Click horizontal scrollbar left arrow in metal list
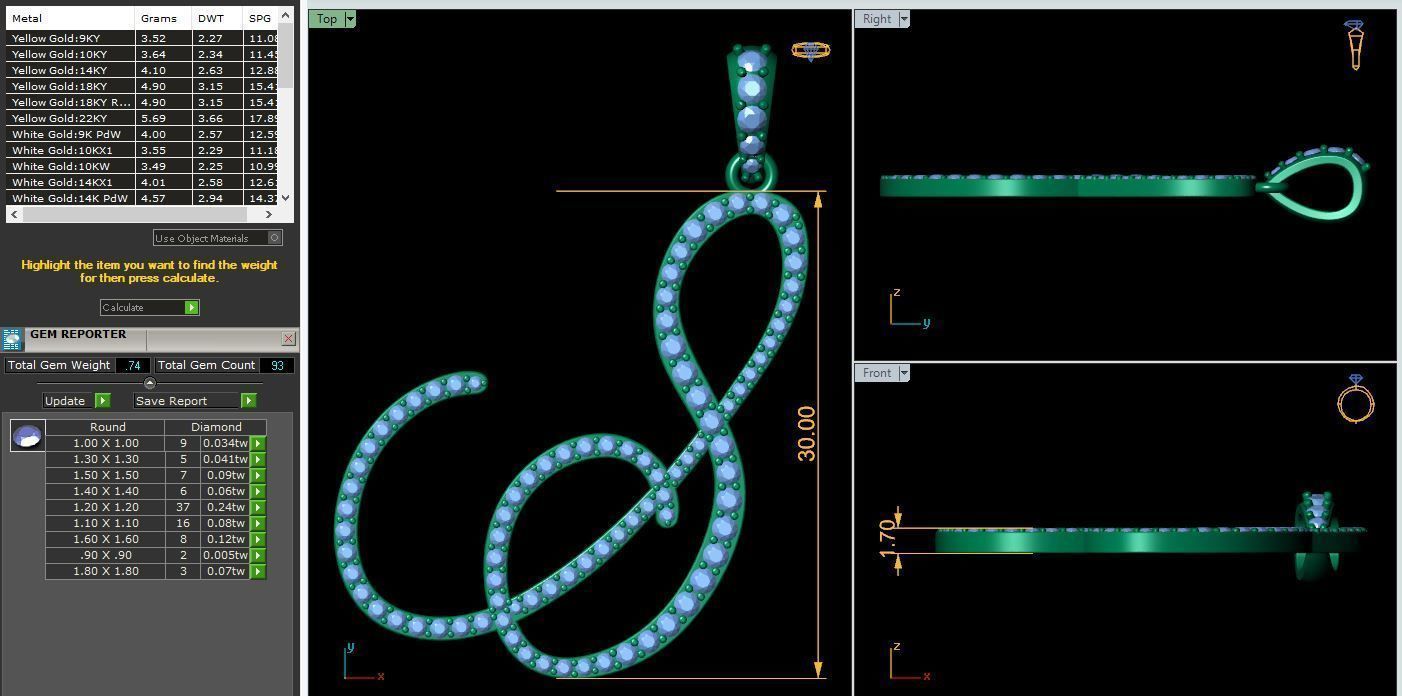 coord(14,214)
